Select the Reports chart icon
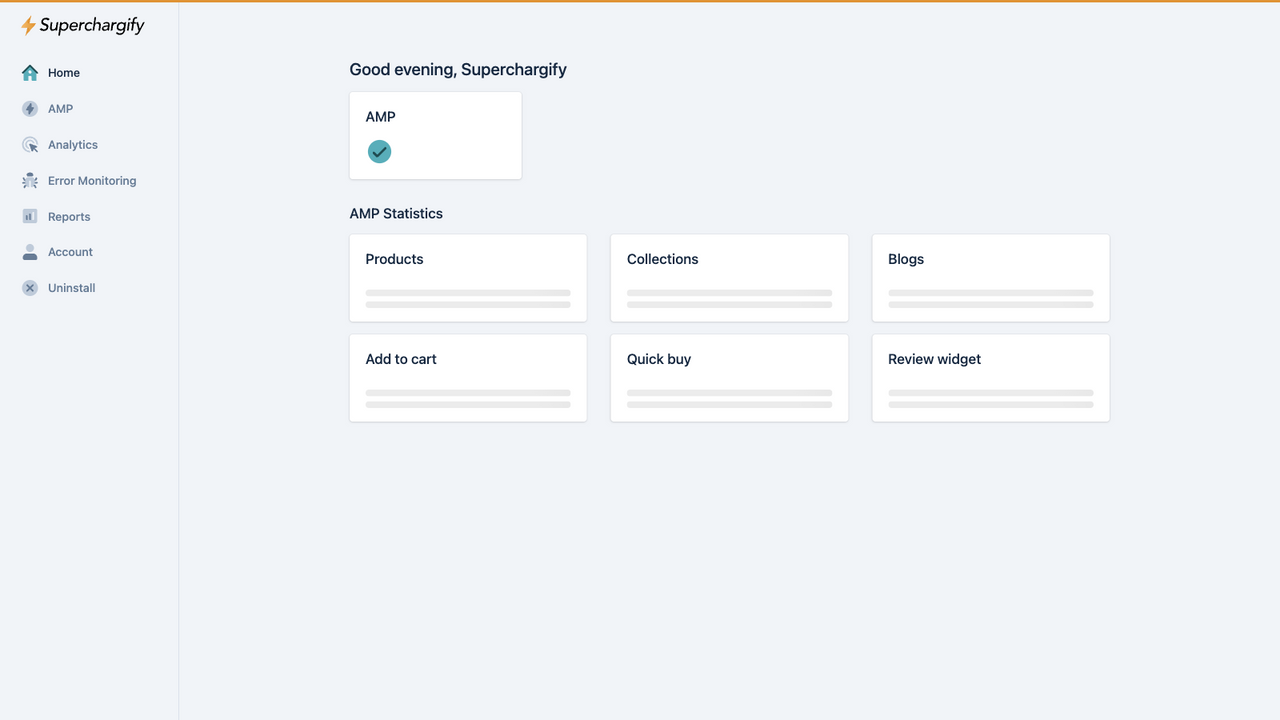This screenshot has height=720, width=1280. [30, 216]
